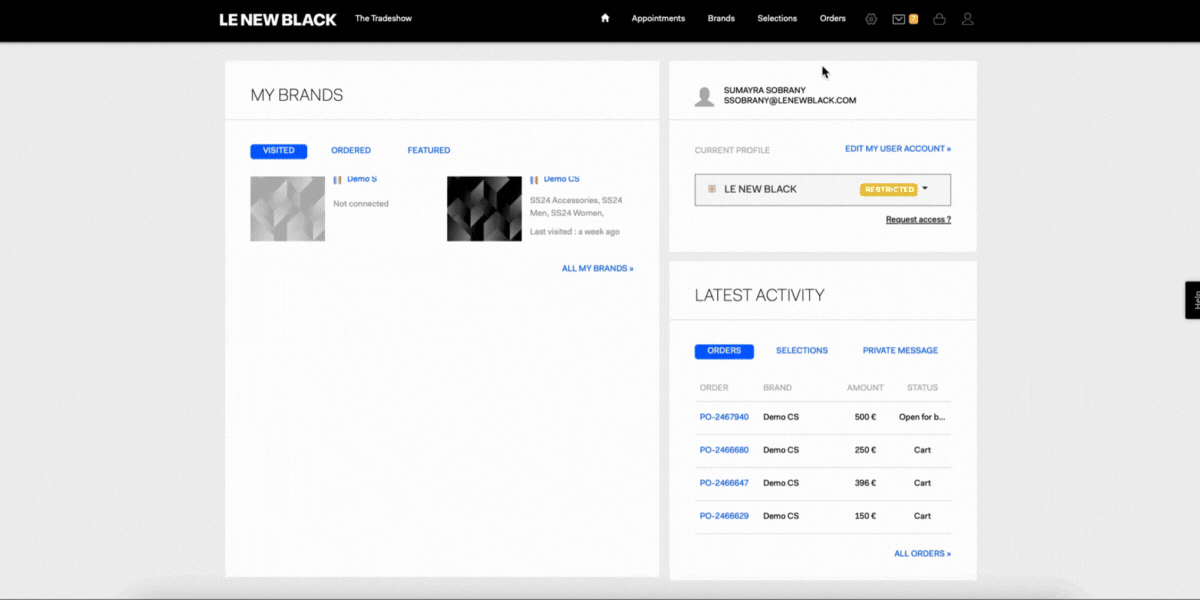Screen dimensions: 1200x600
Task: Open the Brands menu
Action: point(721,19)
